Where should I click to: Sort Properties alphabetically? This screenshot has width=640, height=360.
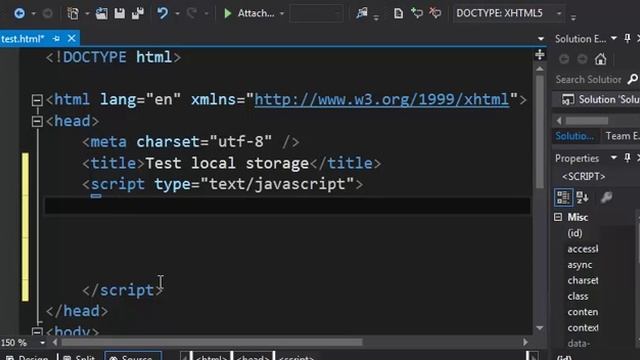[582, 198]
